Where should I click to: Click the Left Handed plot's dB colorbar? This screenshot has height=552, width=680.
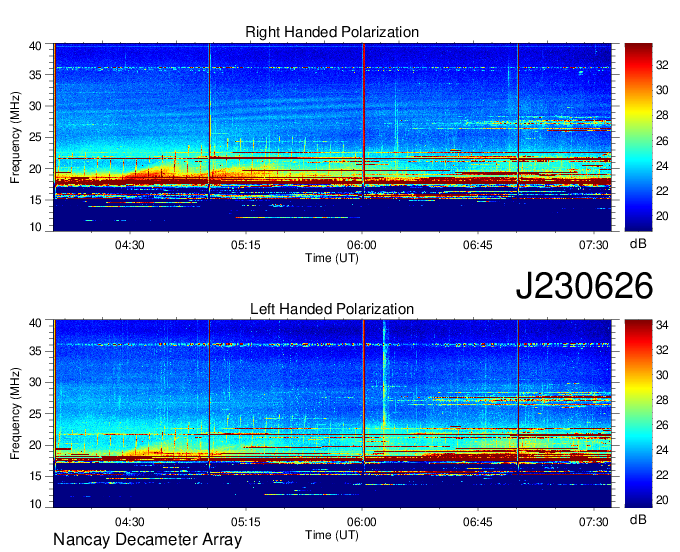(x=638, y=414)
